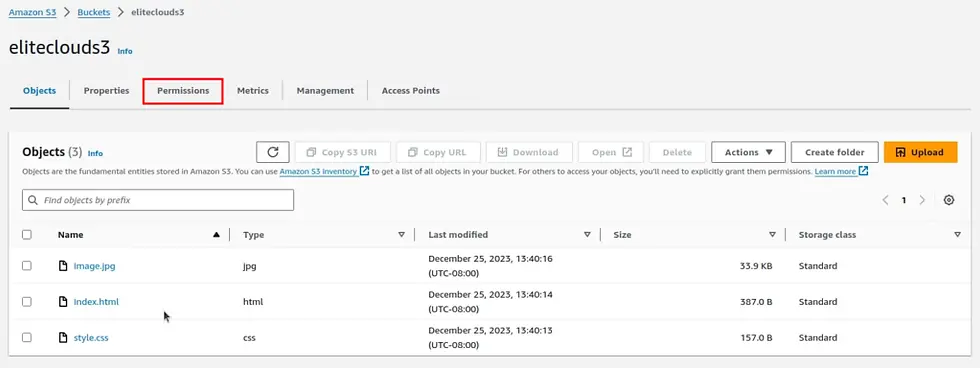Open the Storage class column sort arrow
The height and width of the screenshot is (368, 980).
pos(958,235)
